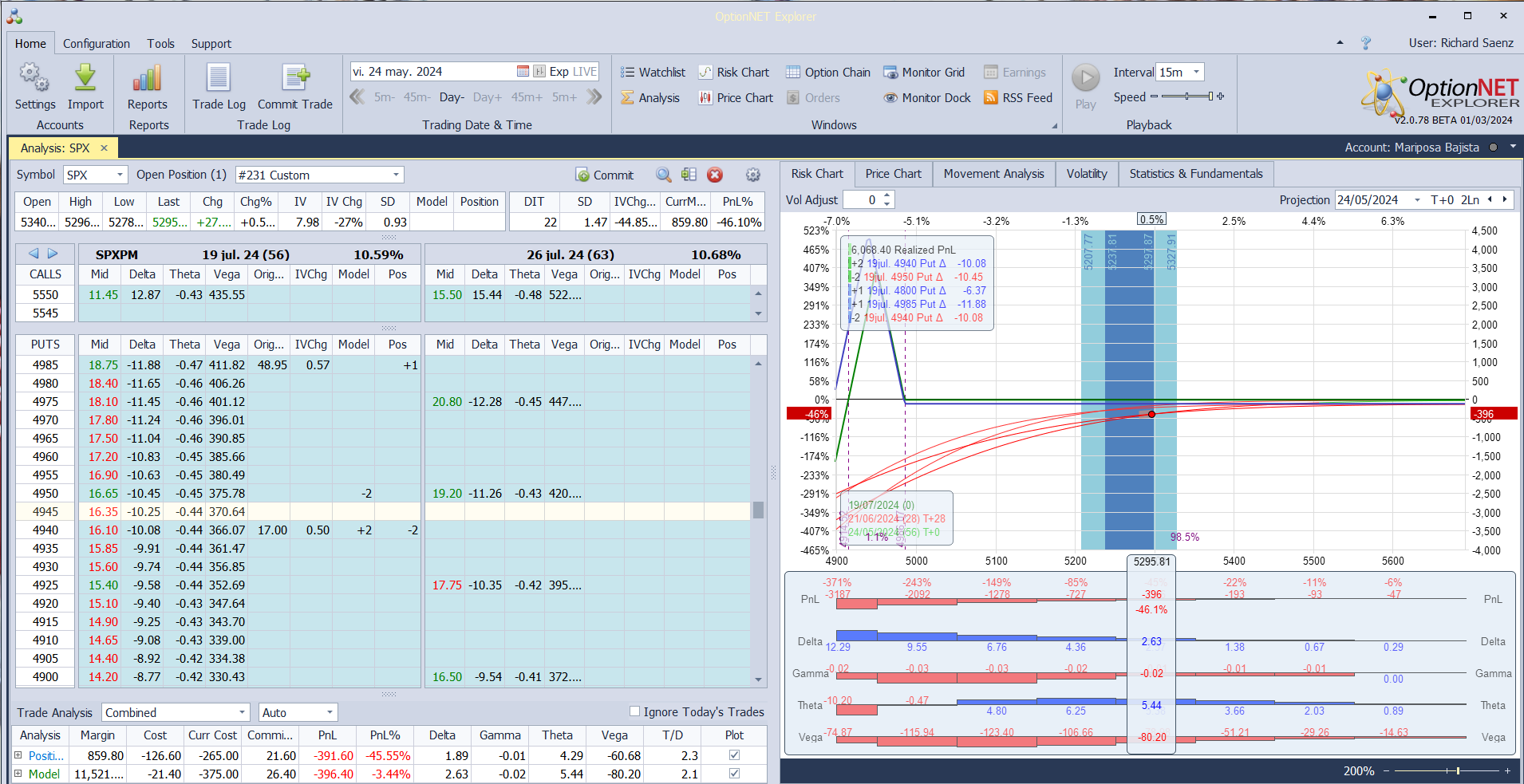
Task: Open the Option Chain window
Action: pyautogui.click(x=828, y=73)
